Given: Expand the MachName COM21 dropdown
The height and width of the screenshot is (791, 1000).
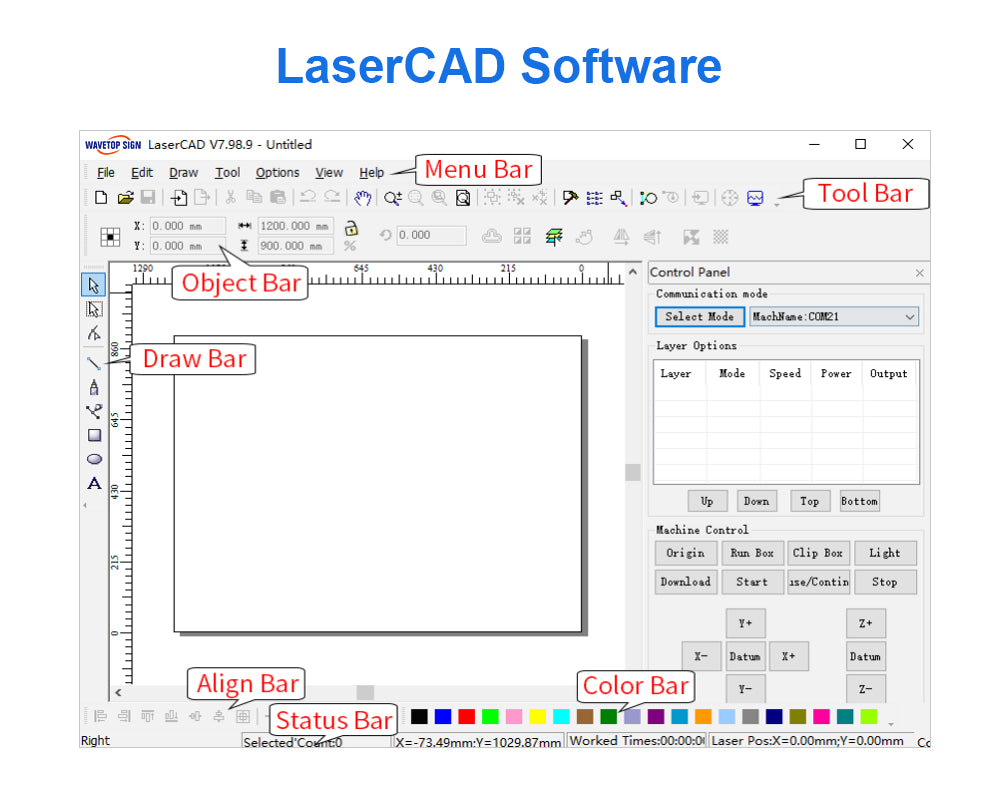Looking at the screenshot, I should (909, 317).
